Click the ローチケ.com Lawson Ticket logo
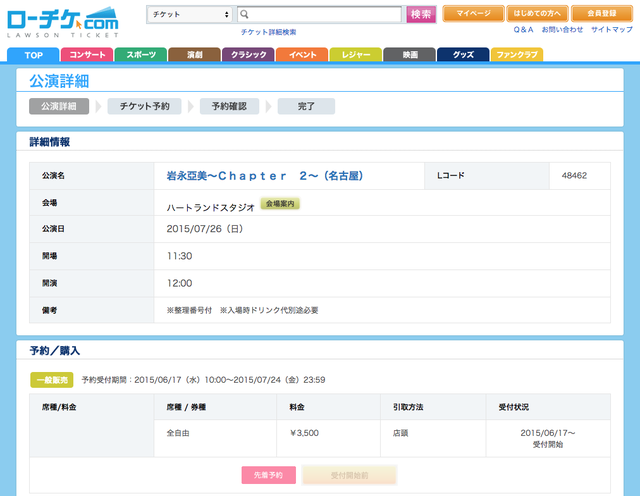The width and height of the screenshot is (640, 496). coord(63,22)
